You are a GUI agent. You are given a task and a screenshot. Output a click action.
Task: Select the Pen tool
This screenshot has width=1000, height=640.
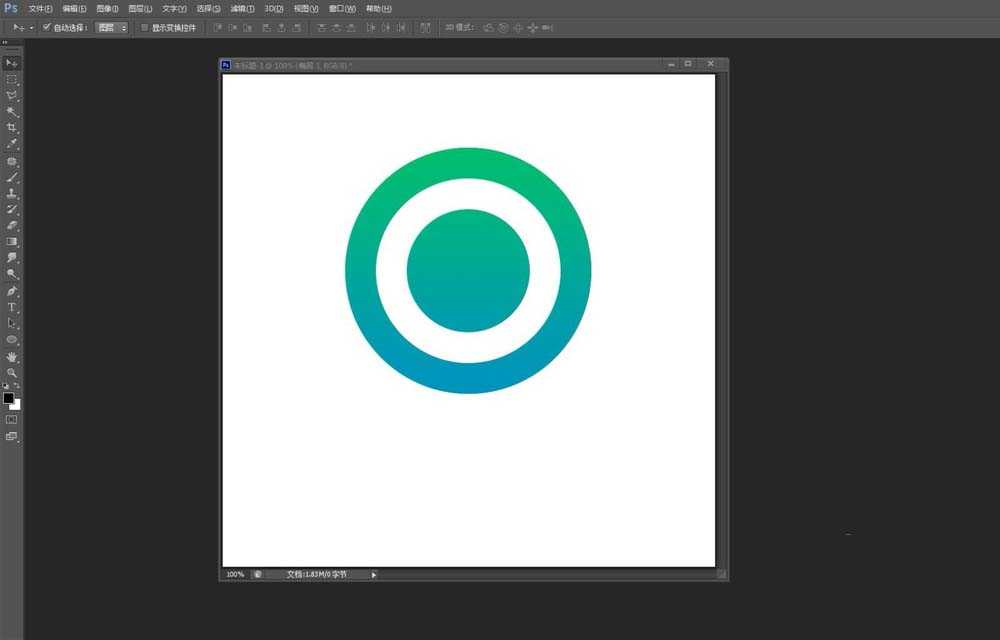click(11, 288)
